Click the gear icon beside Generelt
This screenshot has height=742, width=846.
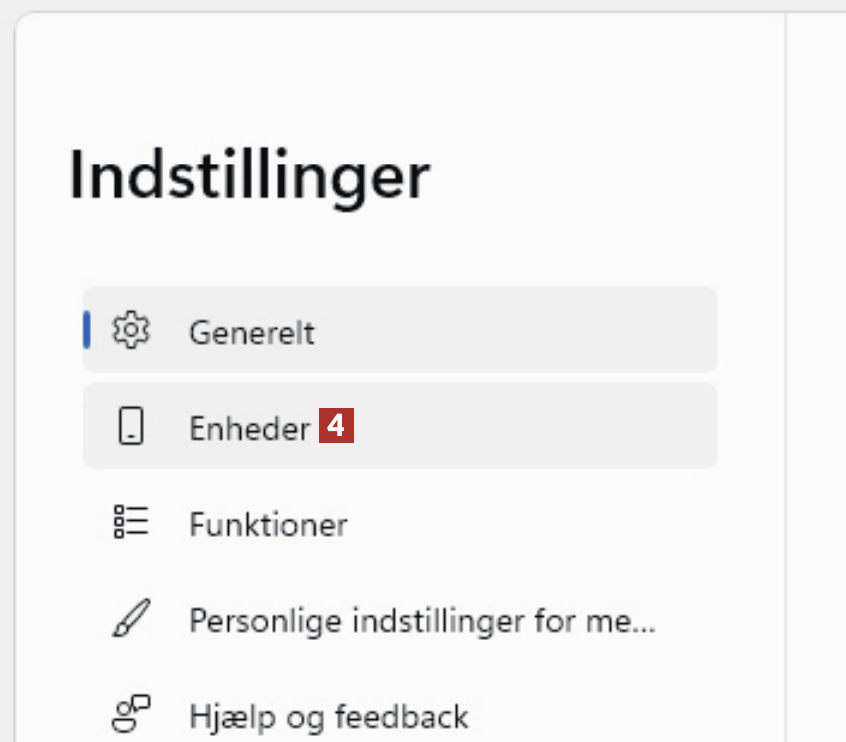[130, 331]
